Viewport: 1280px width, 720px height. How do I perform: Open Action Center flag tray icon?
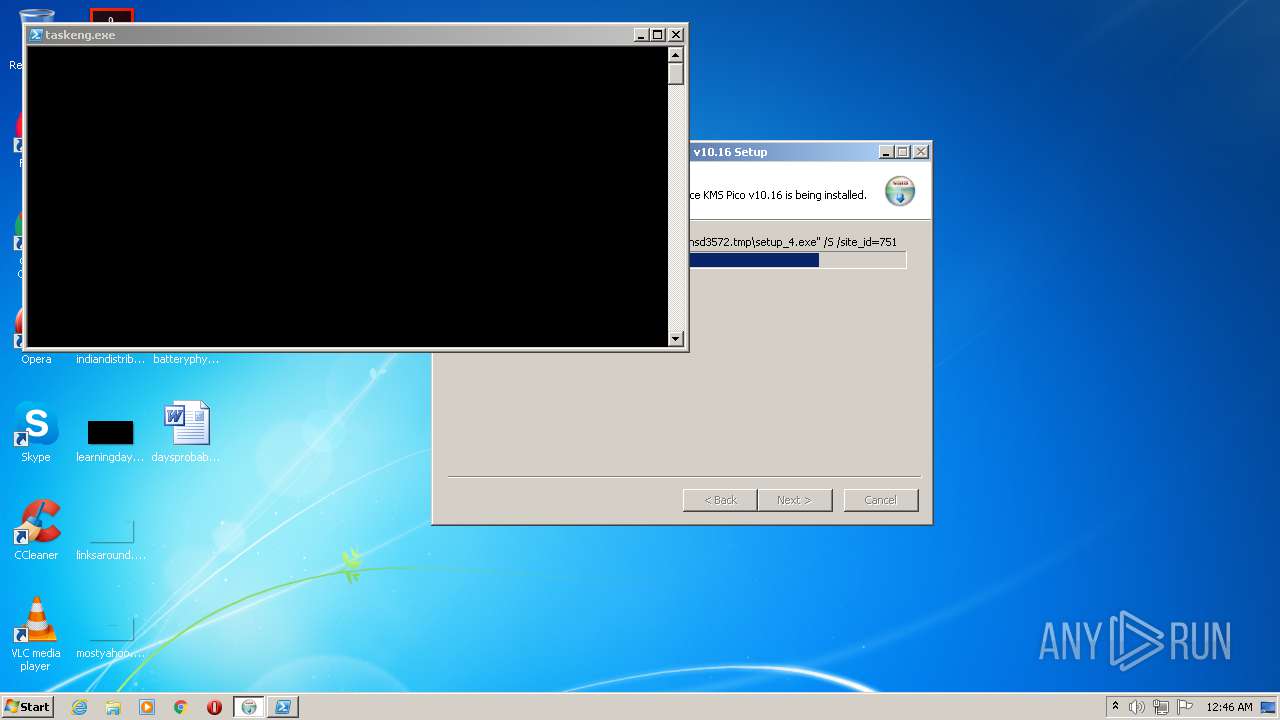click(1185, 707)
